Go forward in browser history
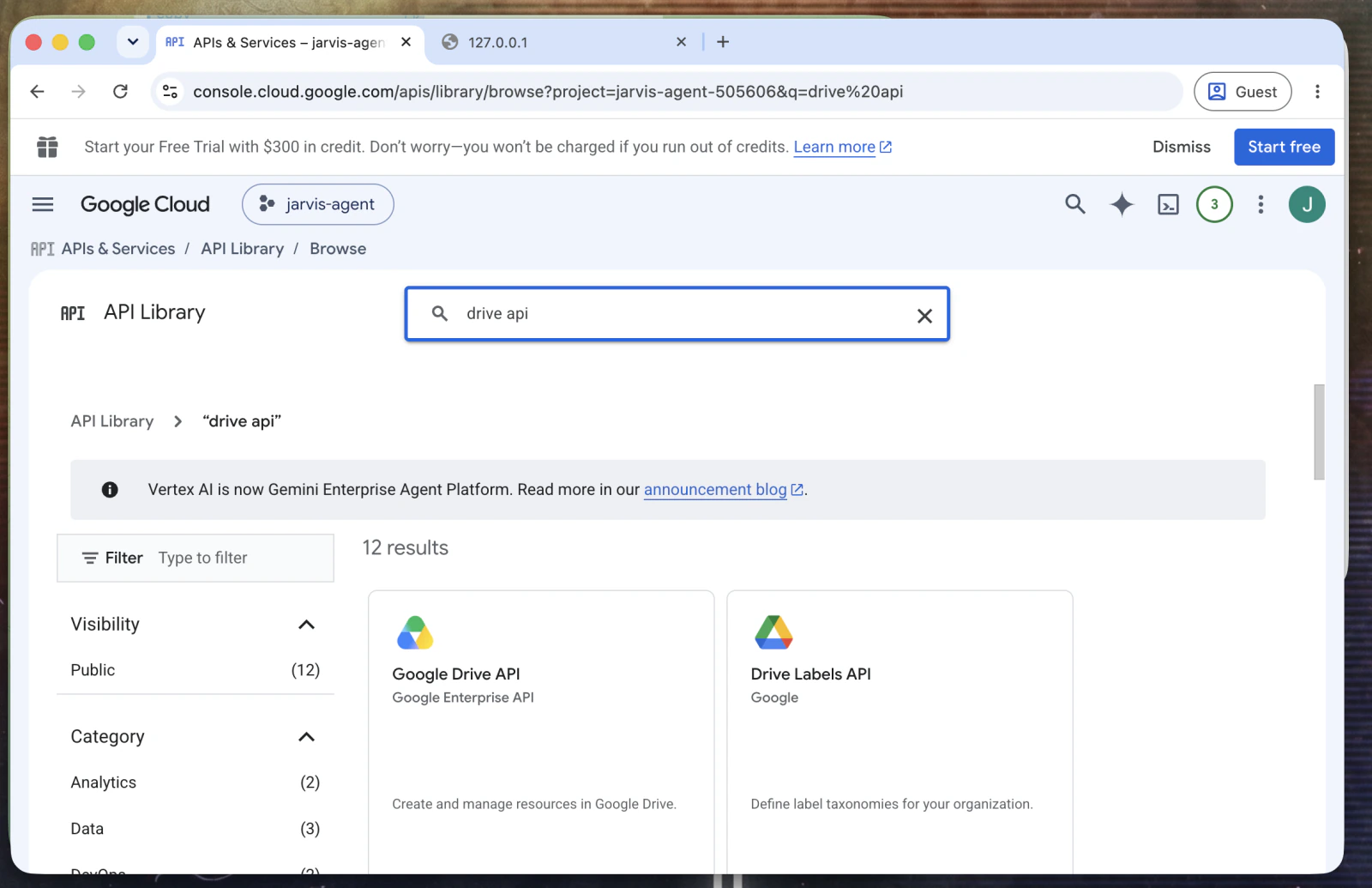This screenshot has height=888, width=1372. click(x=78, y=92)
